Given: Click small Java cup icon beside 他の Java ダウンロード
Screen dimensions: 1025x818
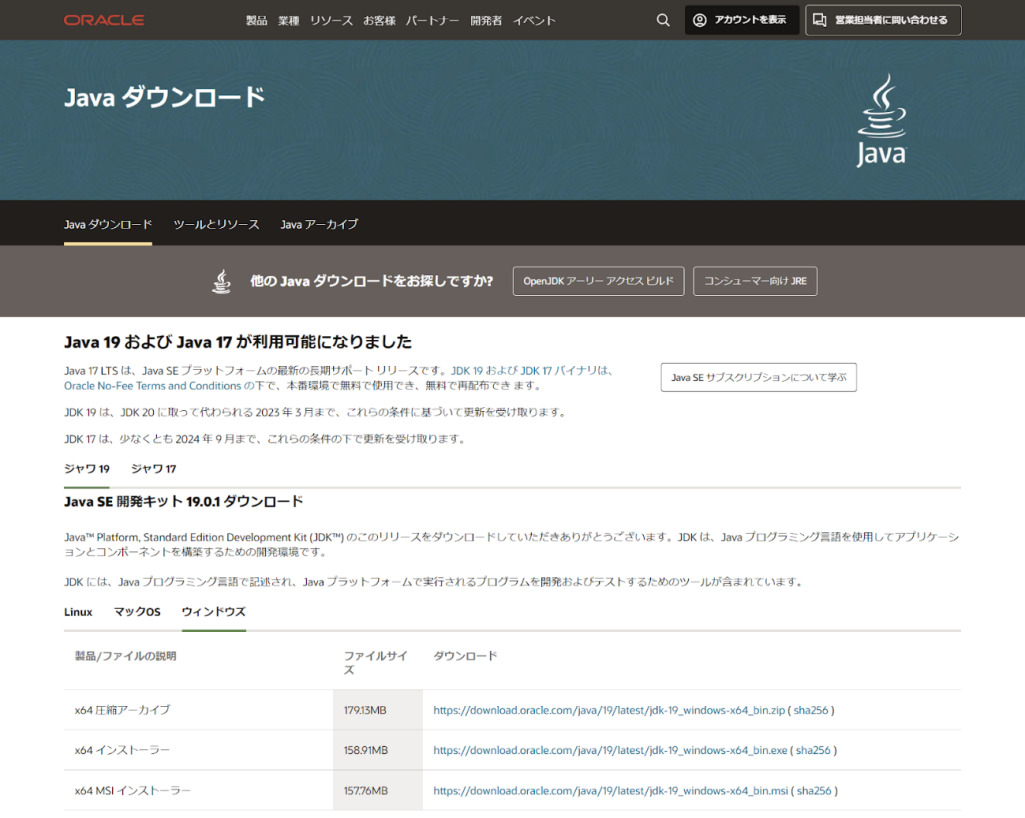Looking at the screenshot, I should coord(222,281).
